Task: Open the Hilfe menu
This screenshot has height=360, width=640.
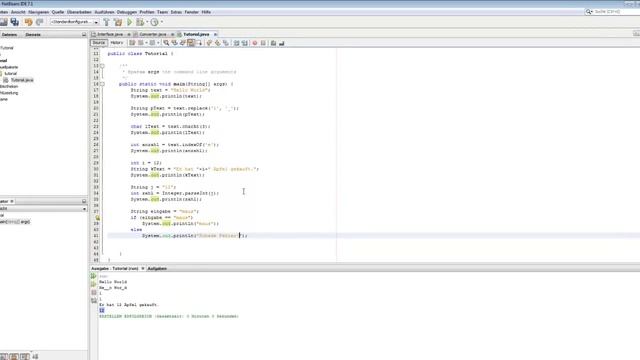Action: [206, 12]
